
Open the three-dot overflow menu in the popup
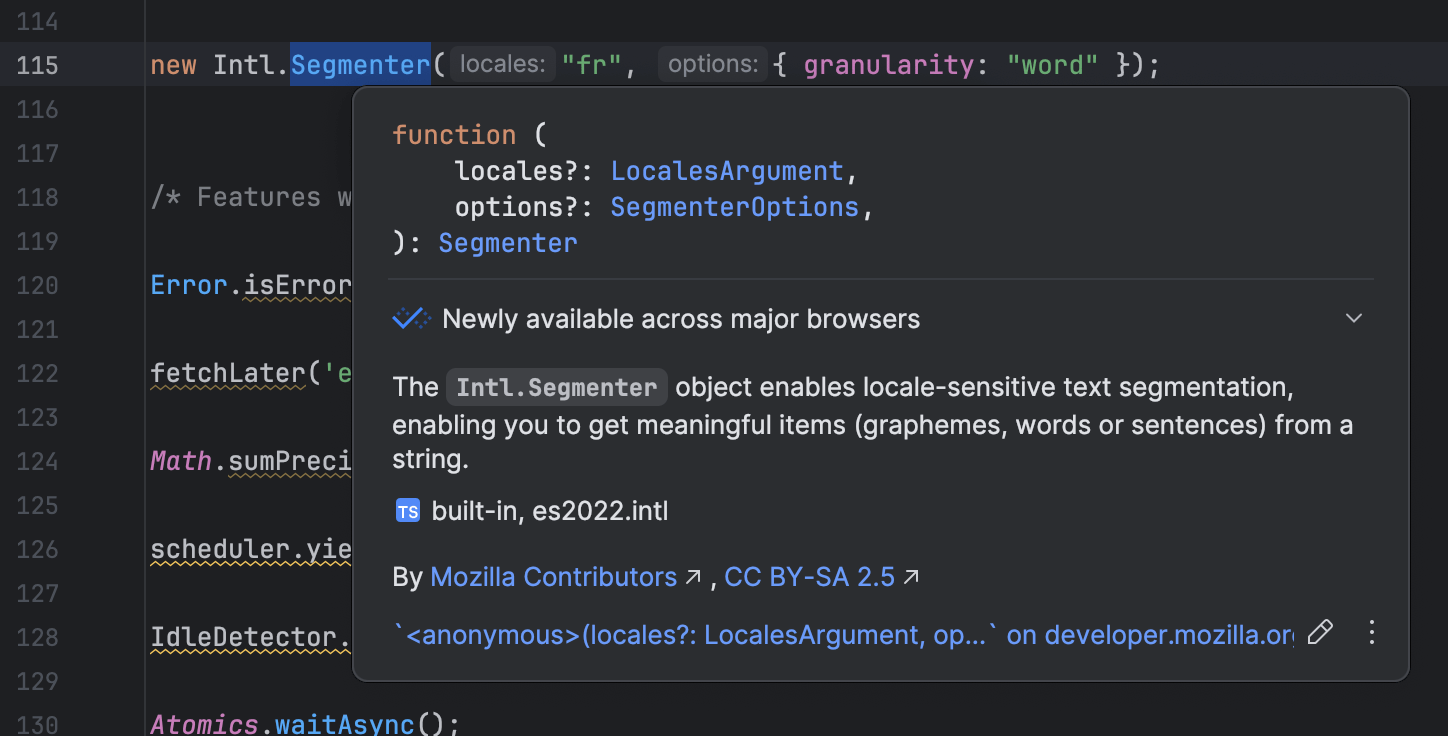[1371, 632]
